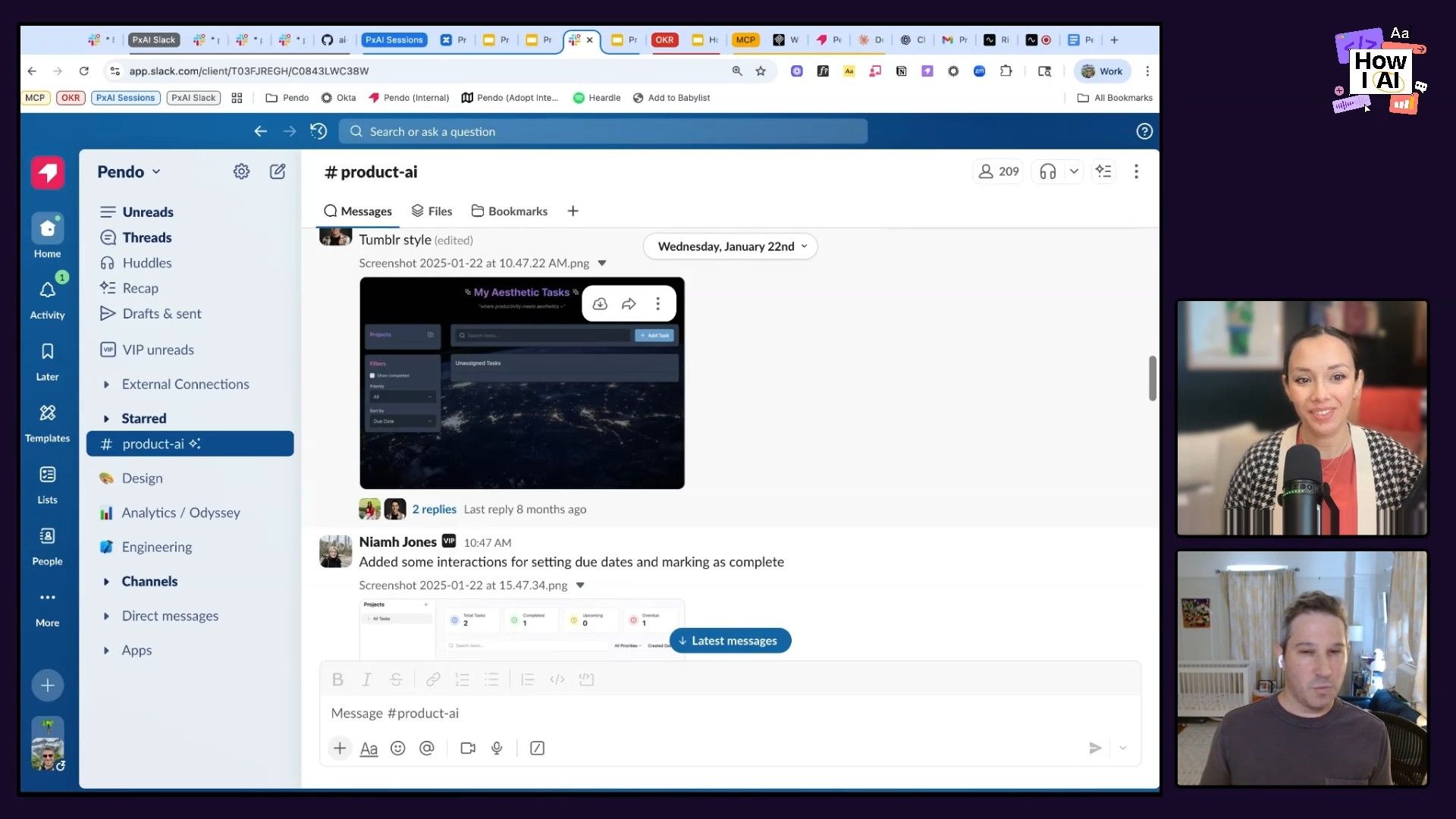Viewport: 1456px width, 819px height.
Task: Insert inline code in composer
Action: (x=557, y=679)
